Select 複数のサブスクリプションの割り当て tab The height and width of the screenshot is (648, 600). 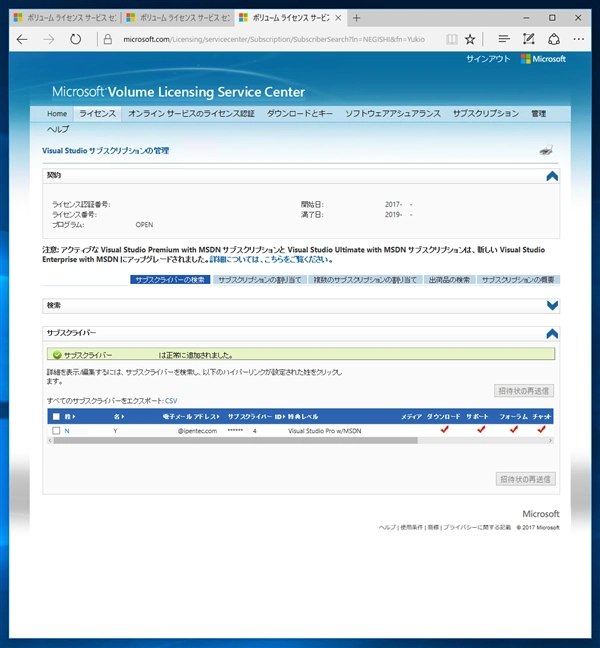365,280
